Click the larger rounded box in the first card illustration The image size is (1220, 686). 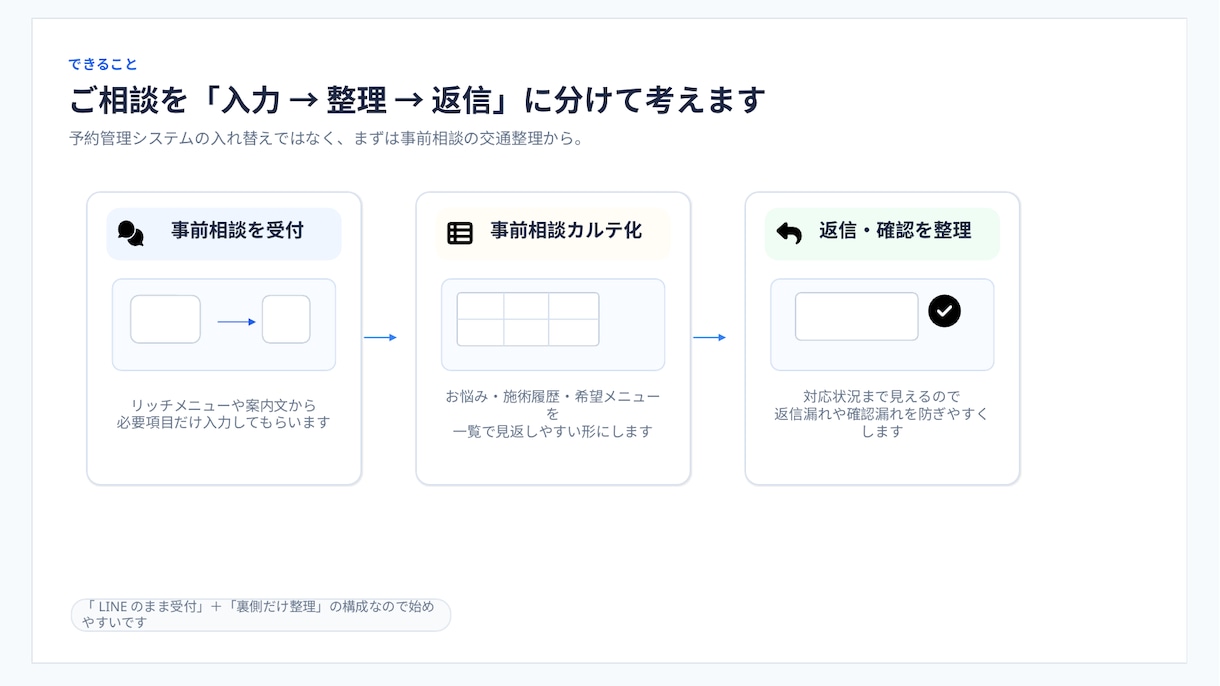click(165, 319)
